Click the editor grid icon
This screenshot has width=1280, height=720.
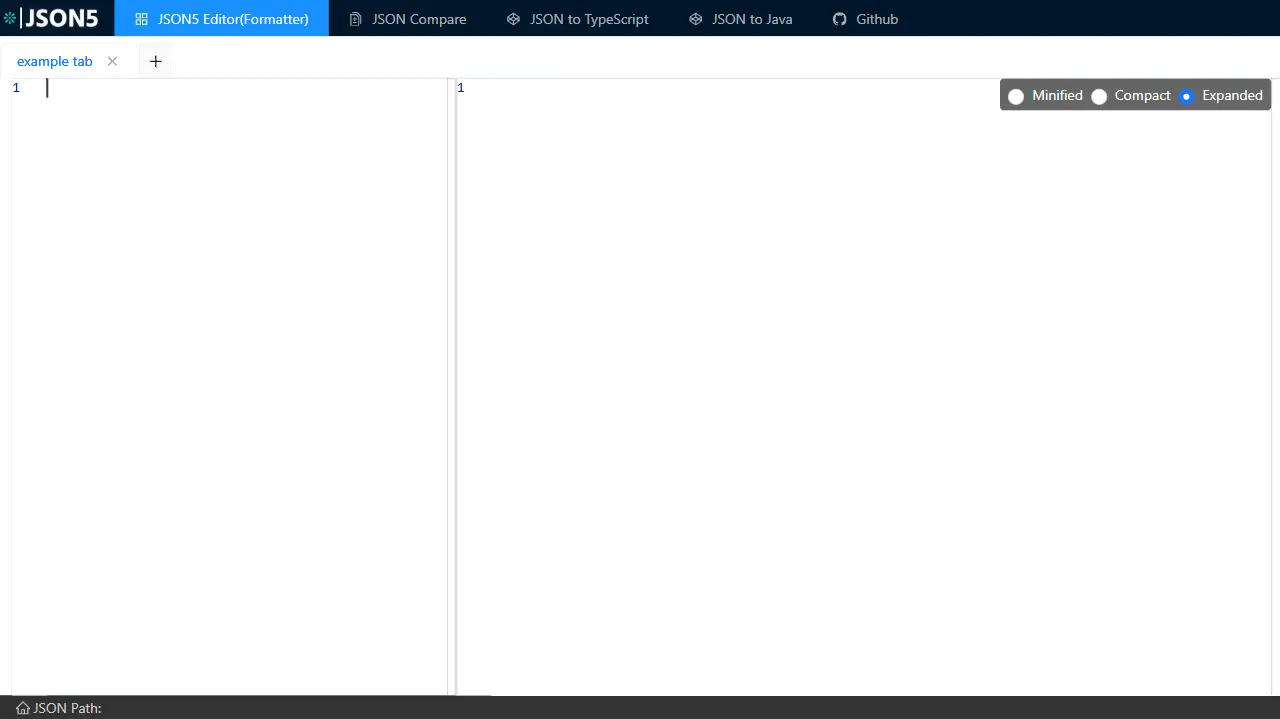pyautogui.click(x=141, y=19)
